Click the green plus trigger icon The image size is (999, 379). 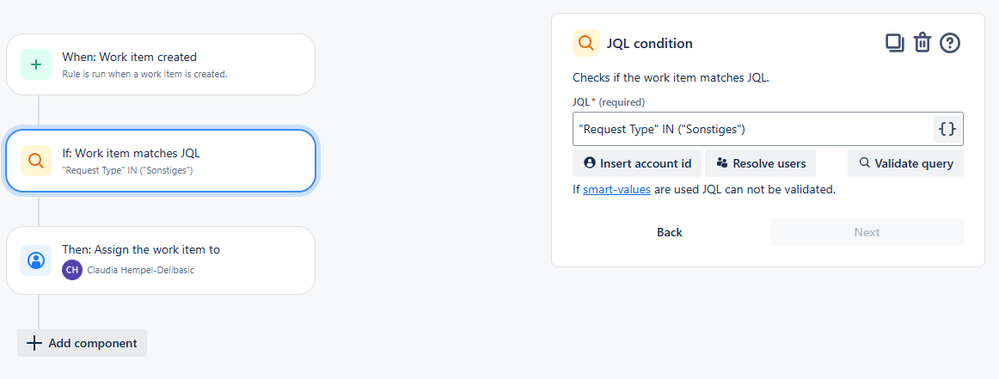click(36, 64)
